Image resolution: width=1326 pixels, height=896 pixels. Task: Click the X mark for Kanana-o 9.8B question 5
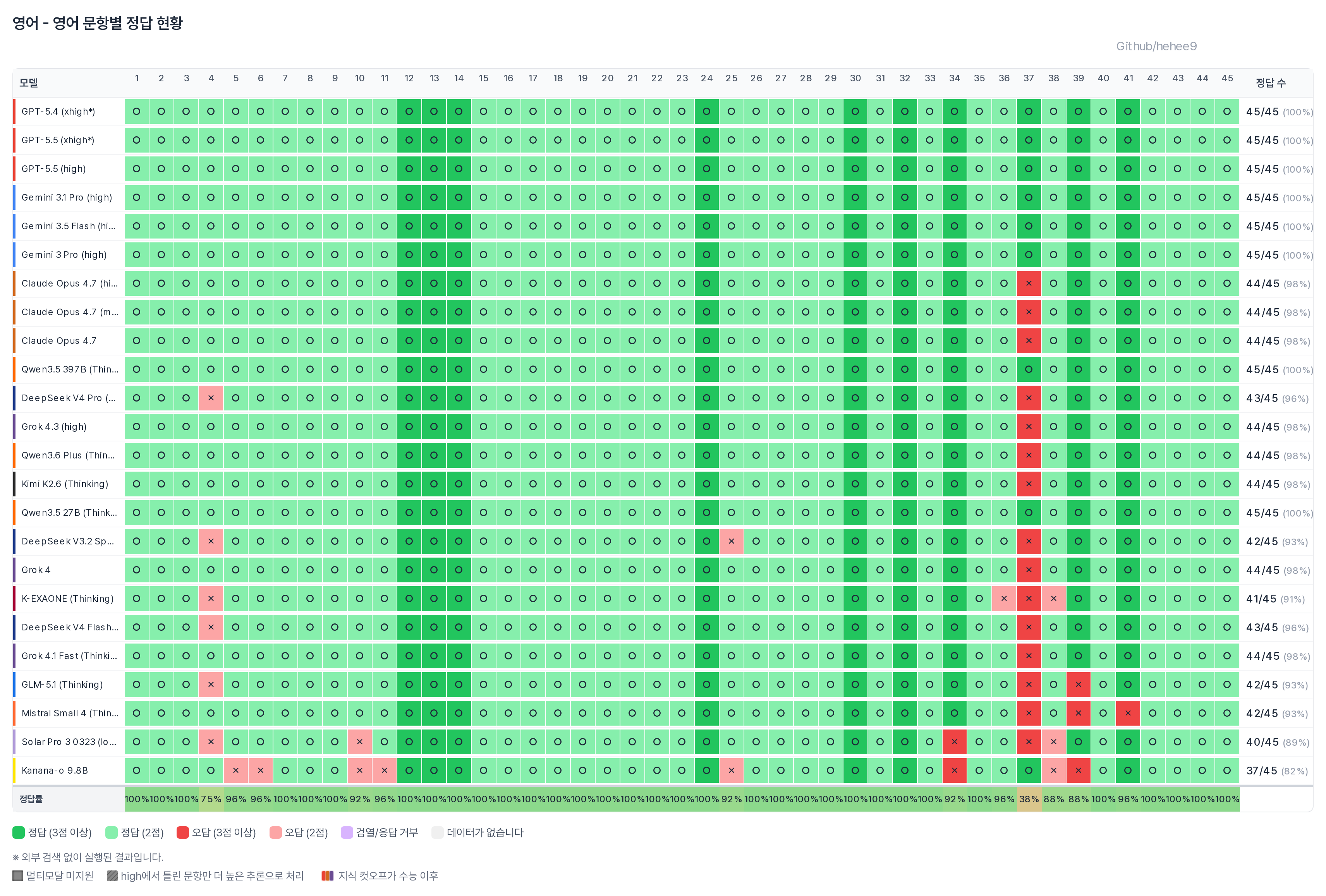pyautogui.click(x=235, y=771)
